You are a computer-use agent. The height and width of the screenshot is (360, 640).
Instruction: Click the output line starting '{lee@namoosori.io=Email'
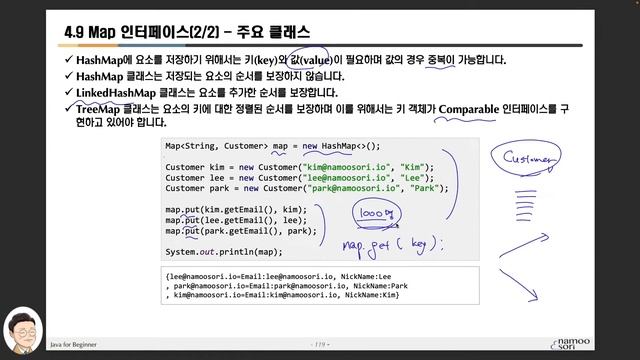(278, 277)
